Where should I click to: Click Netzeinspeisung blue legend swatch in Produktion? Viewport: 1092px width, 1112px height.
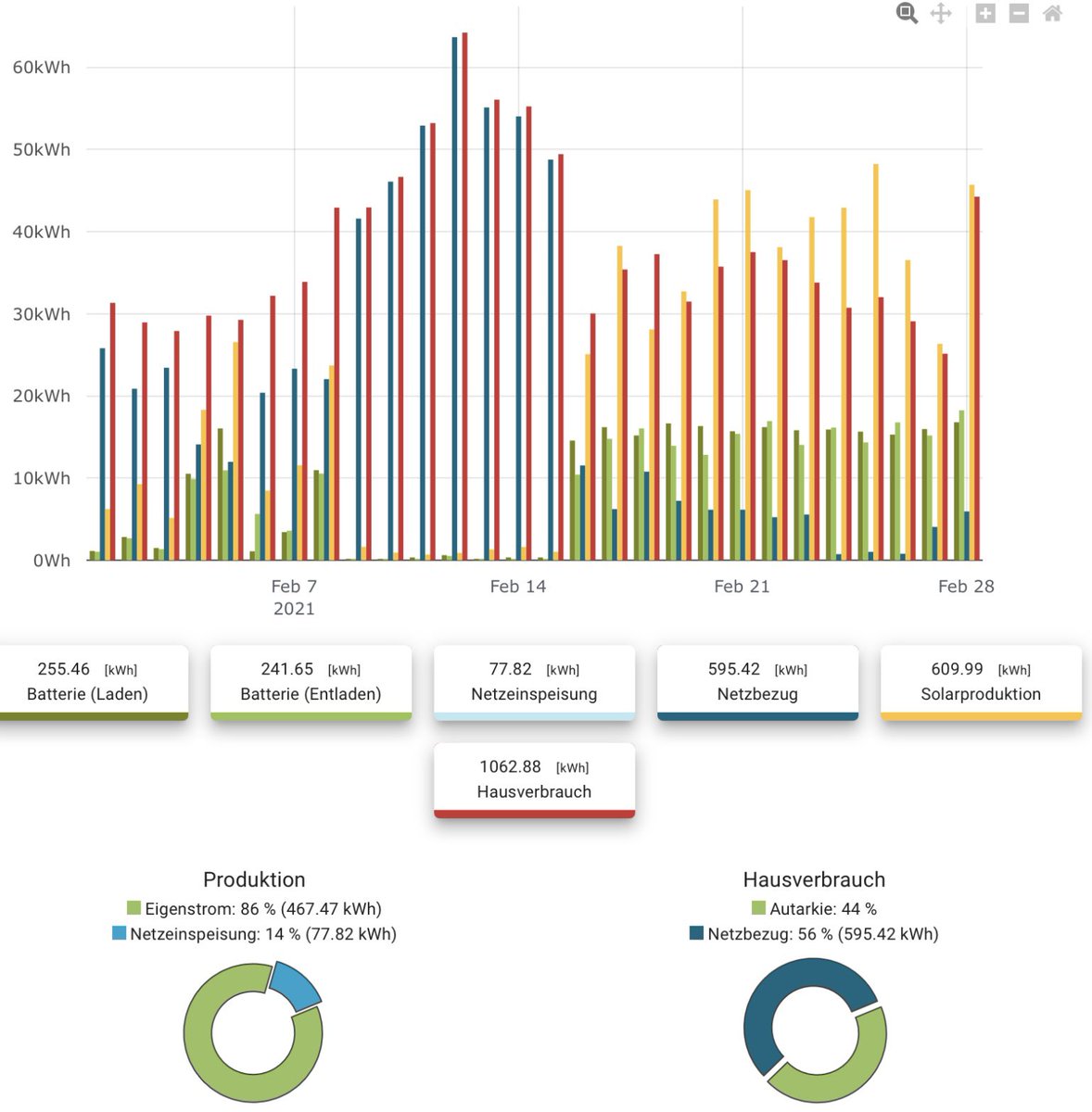tap(119, 933)
